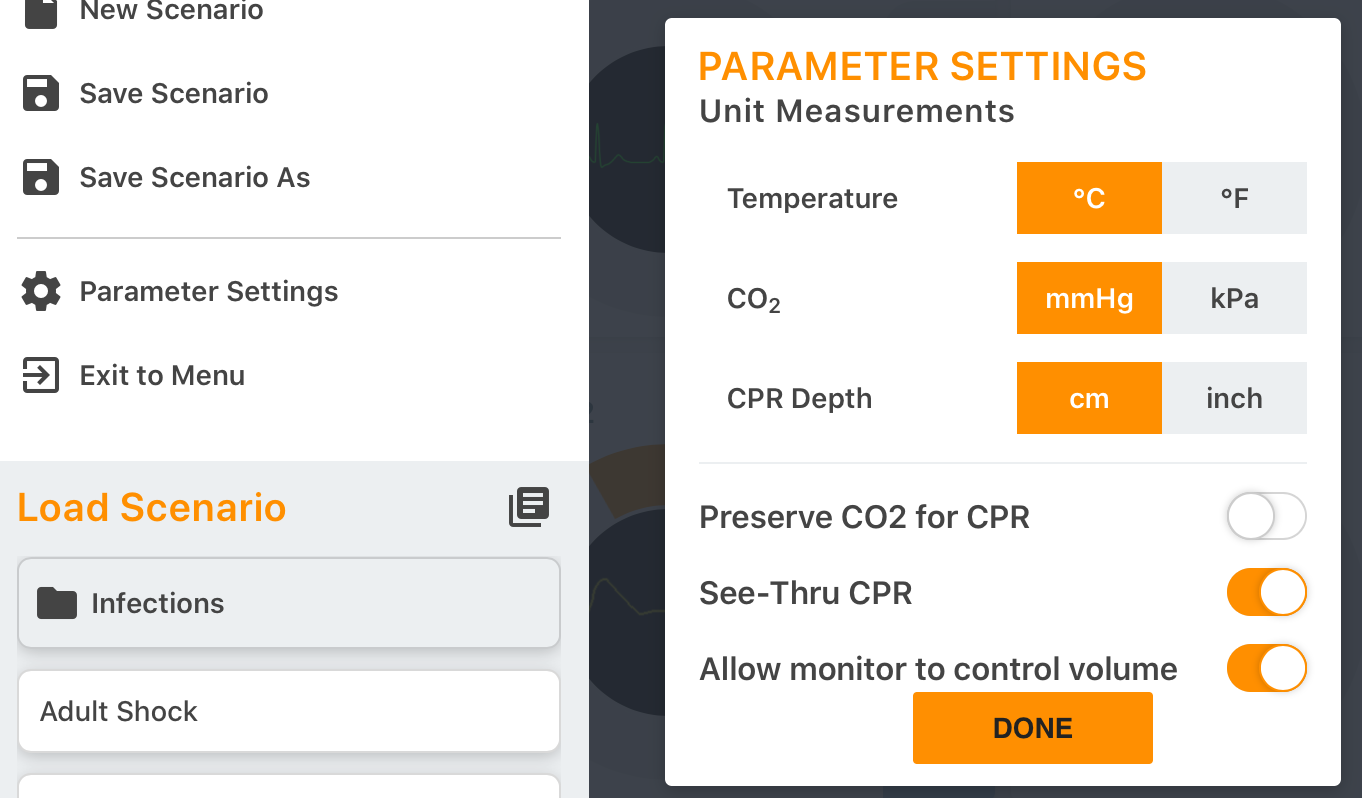1362x798 pixels.
Task: Choose Exit to Menu
Action: pos(162,375)
